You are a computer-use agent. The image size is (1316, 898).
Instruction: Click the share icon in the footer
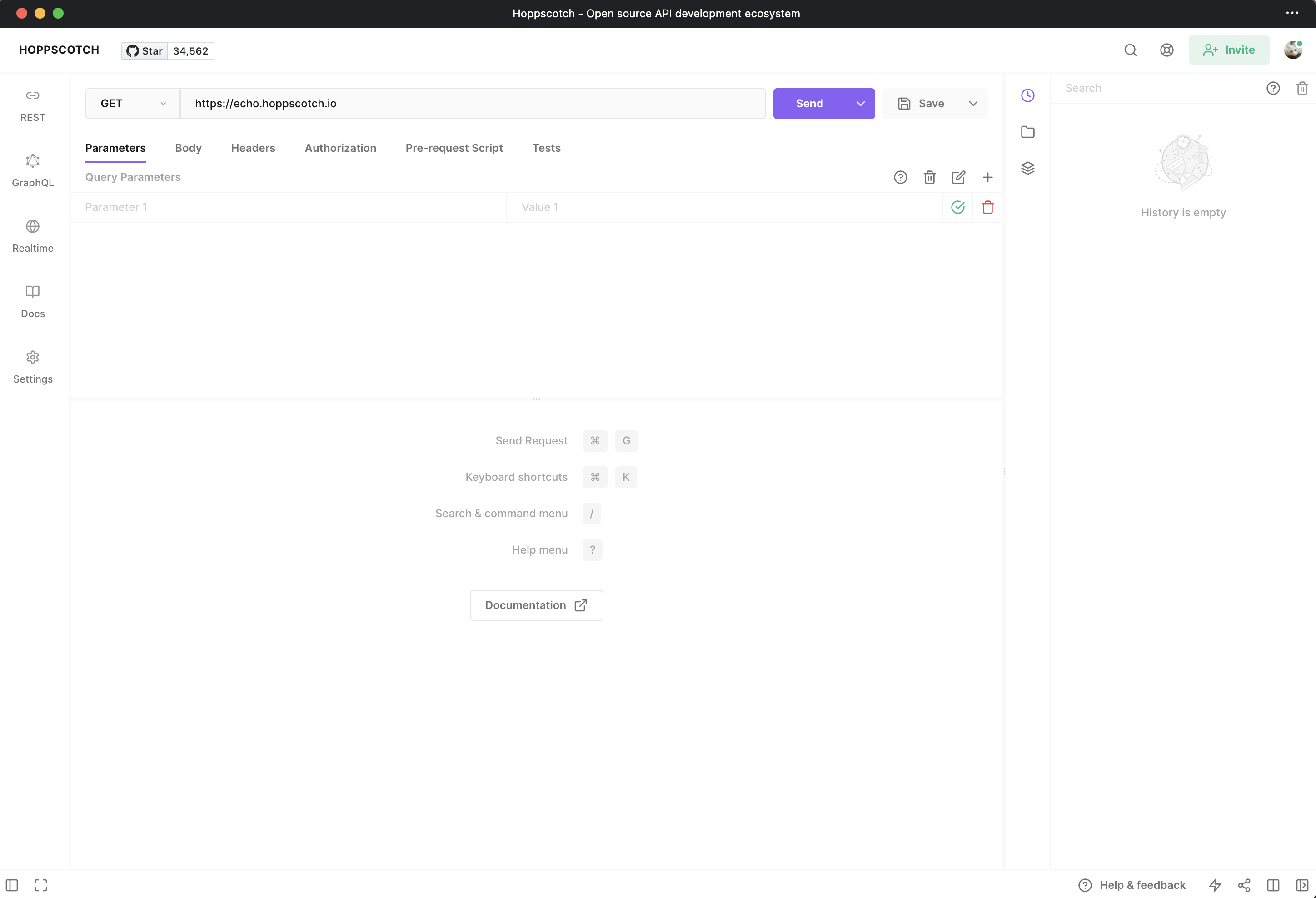pos(1244,885)
